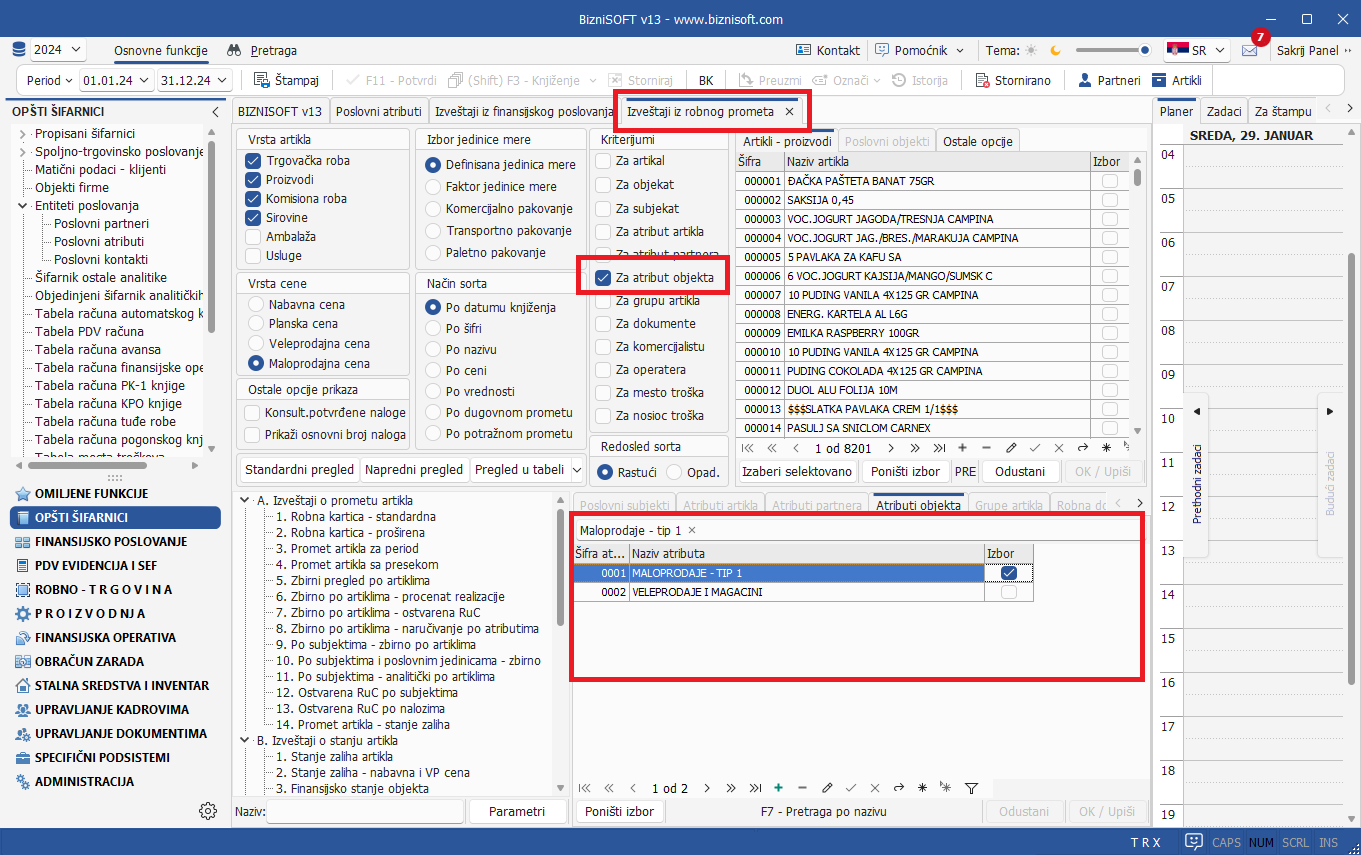Open the Pomoćnik assistant icon
1361x855 pixels.
(882, 50)
